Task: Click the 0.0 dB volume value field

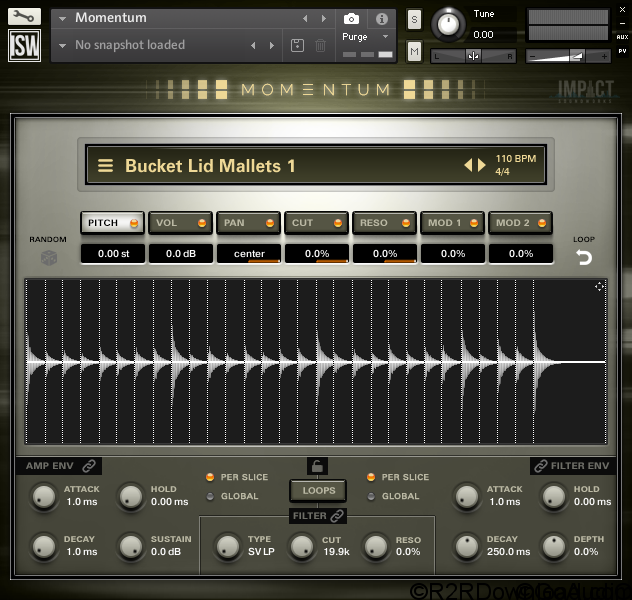Action: pos(181,254)
